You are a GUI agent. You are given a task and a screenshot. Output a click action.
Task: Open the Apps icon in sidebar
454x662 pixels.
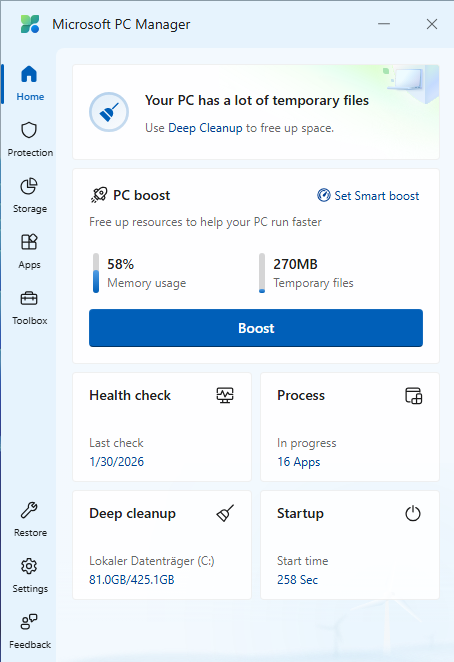29,242
